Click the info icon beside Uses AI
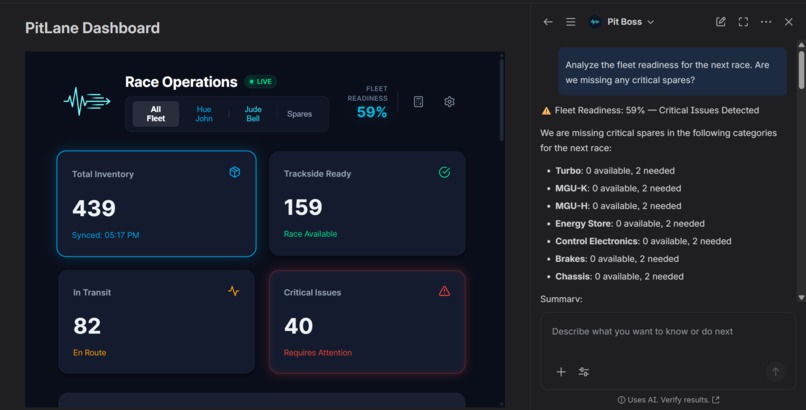Viewport: 806px width, 410px height. (621, 400)
